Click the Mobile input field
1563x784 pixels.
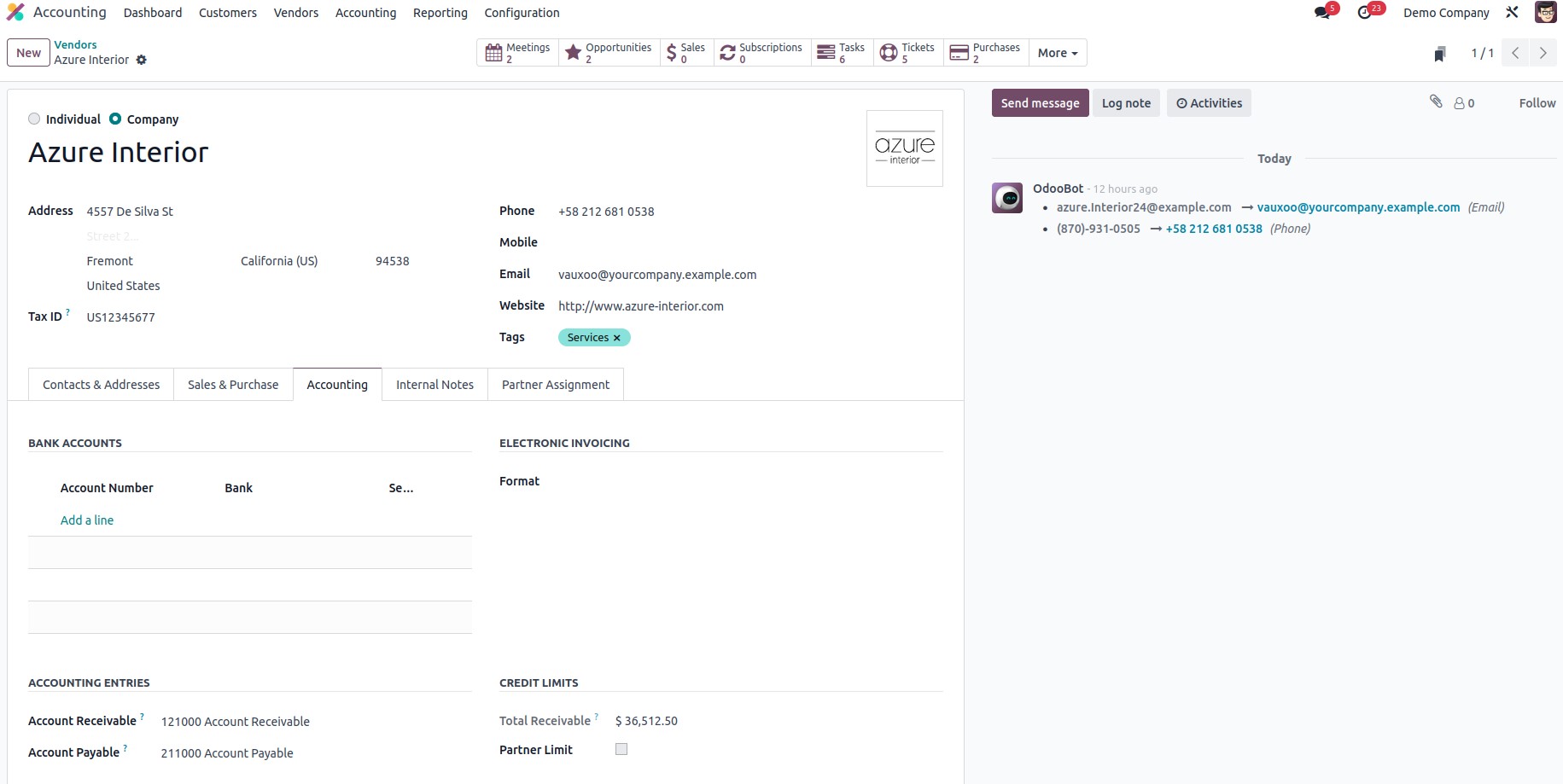pyautogui.click(x=749, y=243)
